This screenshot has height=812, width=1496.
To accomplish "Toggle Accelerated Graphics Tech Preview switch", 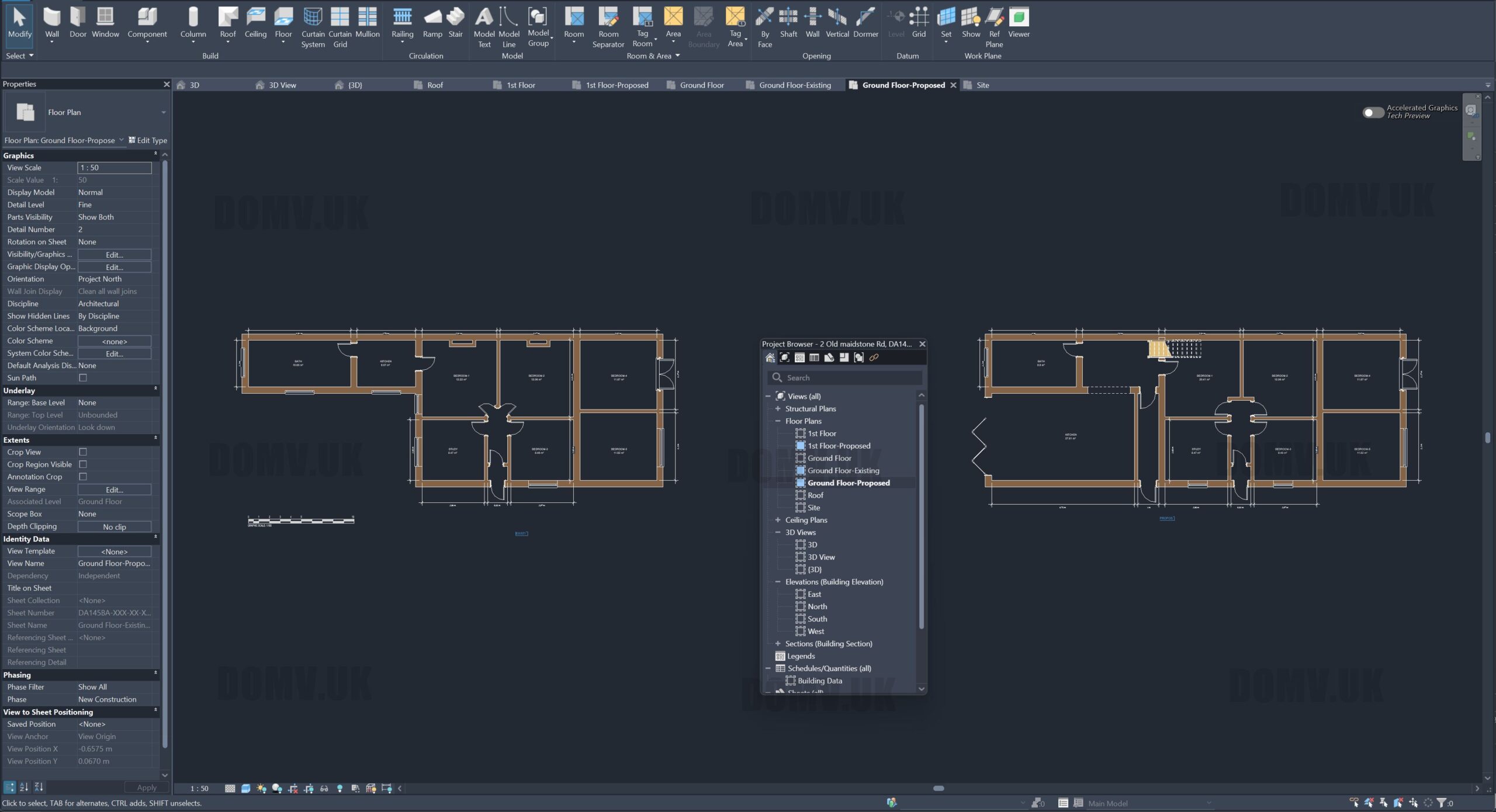I will 1373,112.
